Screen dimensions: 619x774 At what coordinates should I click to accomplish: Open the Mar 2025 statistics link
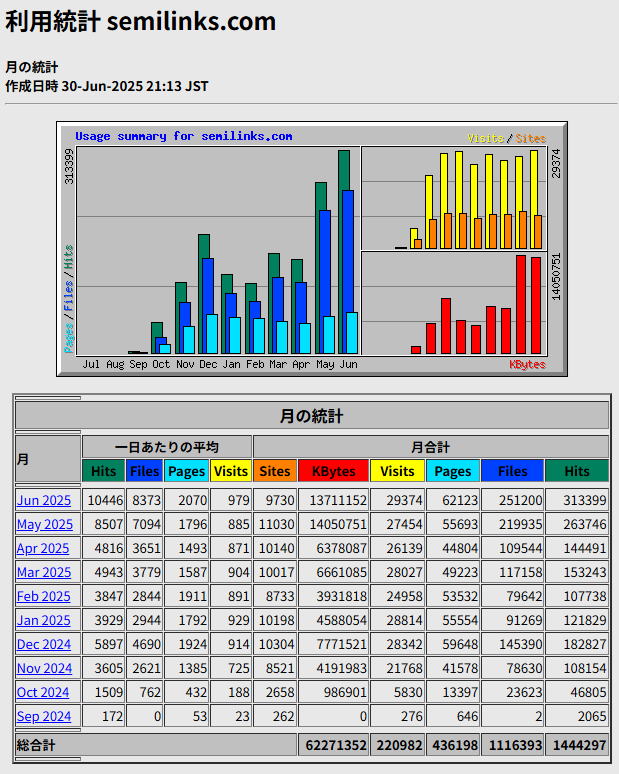pos(44,572)
